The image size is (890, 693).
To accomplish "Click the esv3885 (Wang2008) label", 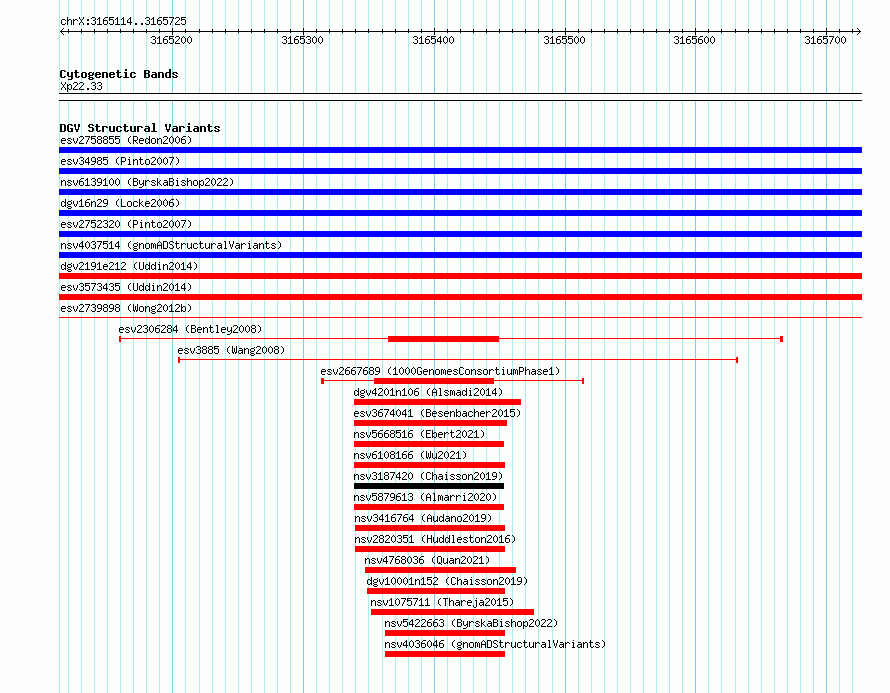I will pyautogui.click(x=231, y=350).
